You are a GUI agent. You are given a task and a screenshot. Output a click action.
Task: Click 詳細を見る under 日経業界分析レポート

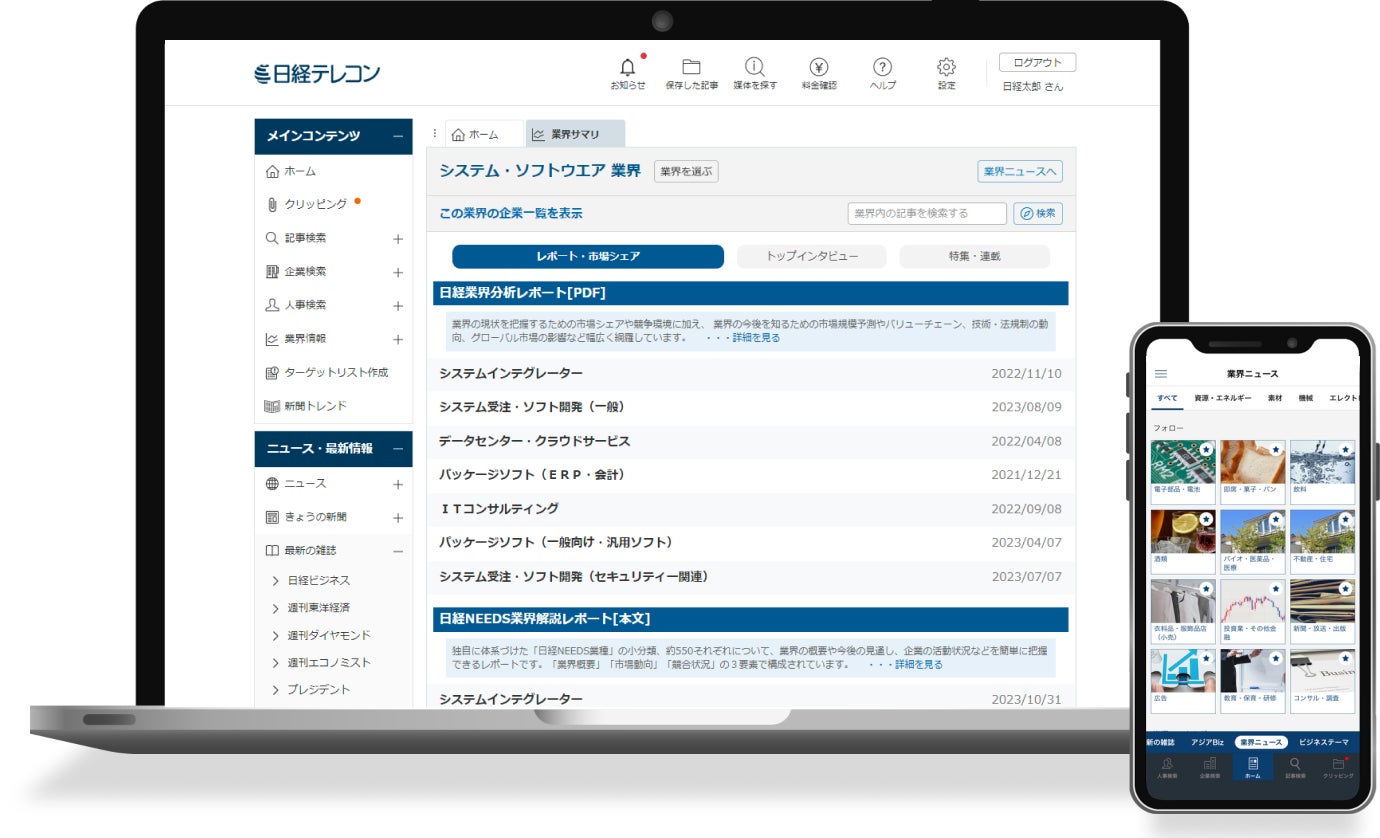756,338
